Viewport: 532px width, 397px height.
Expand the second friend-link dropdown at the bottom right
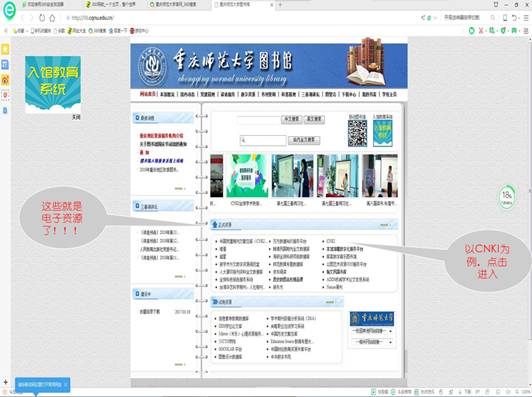pos(372,342)
